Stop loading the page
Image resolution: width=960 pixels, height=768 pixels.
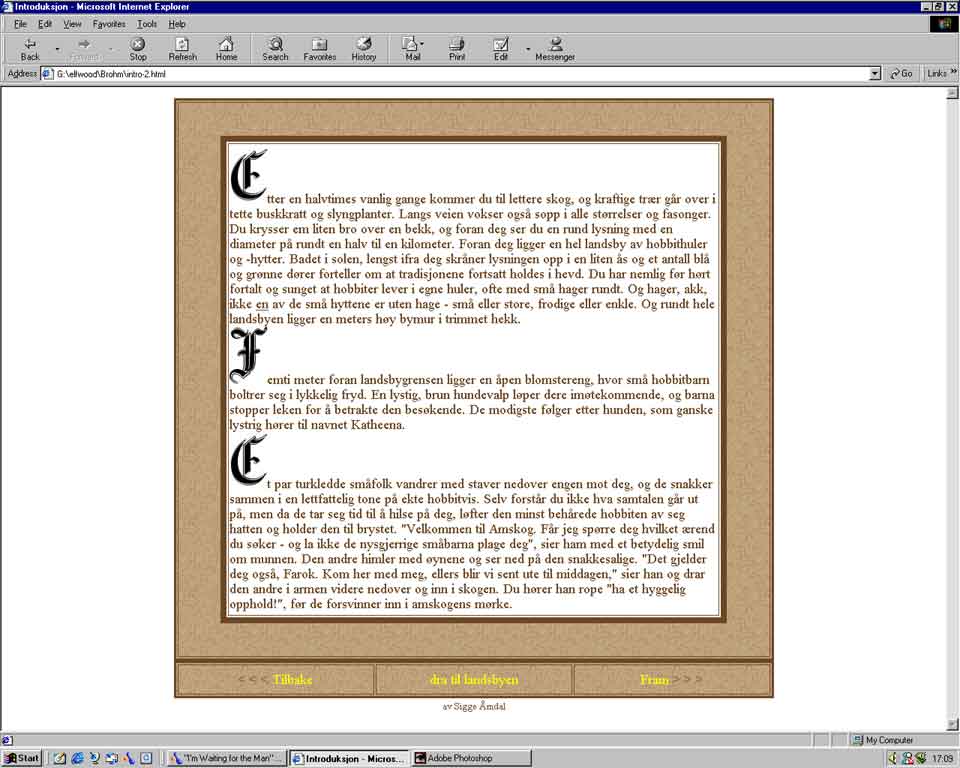click(x=138, y=48)
